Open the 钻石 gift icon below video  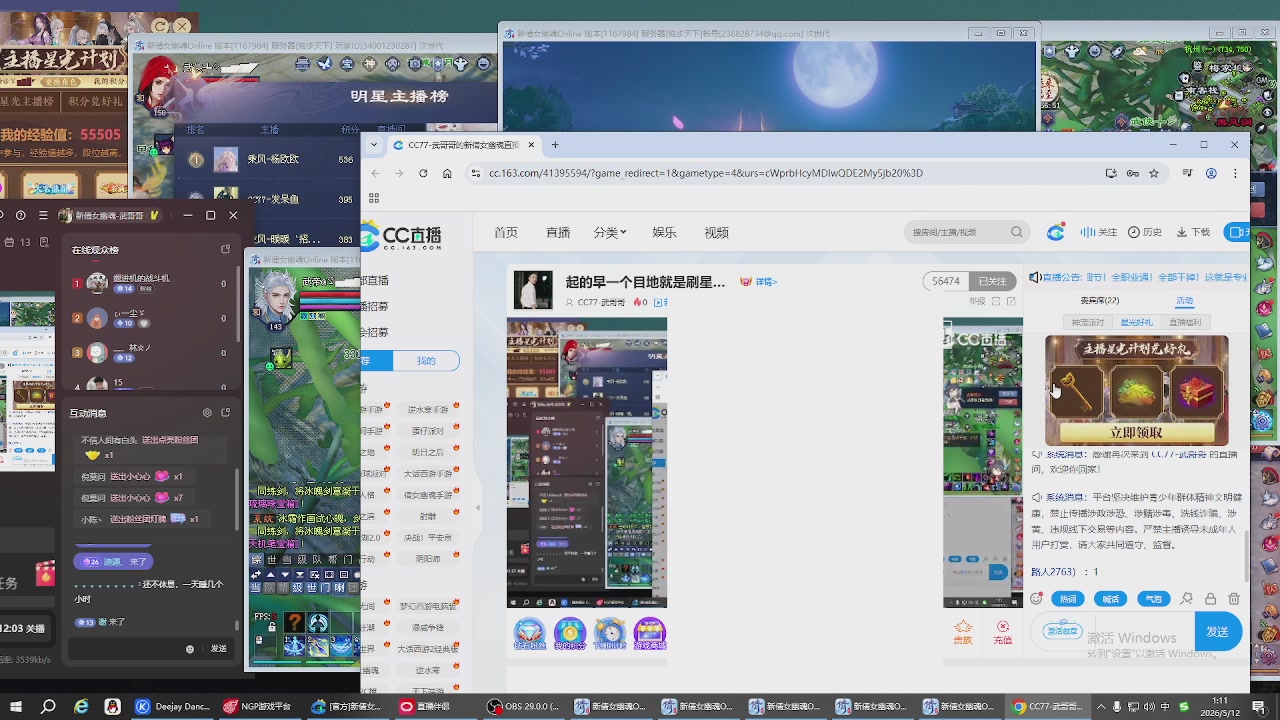click(529, 633)
